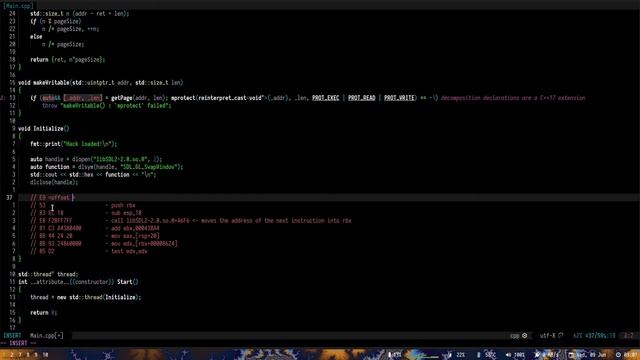Click the clock icon in system bar

click(618, 355)
